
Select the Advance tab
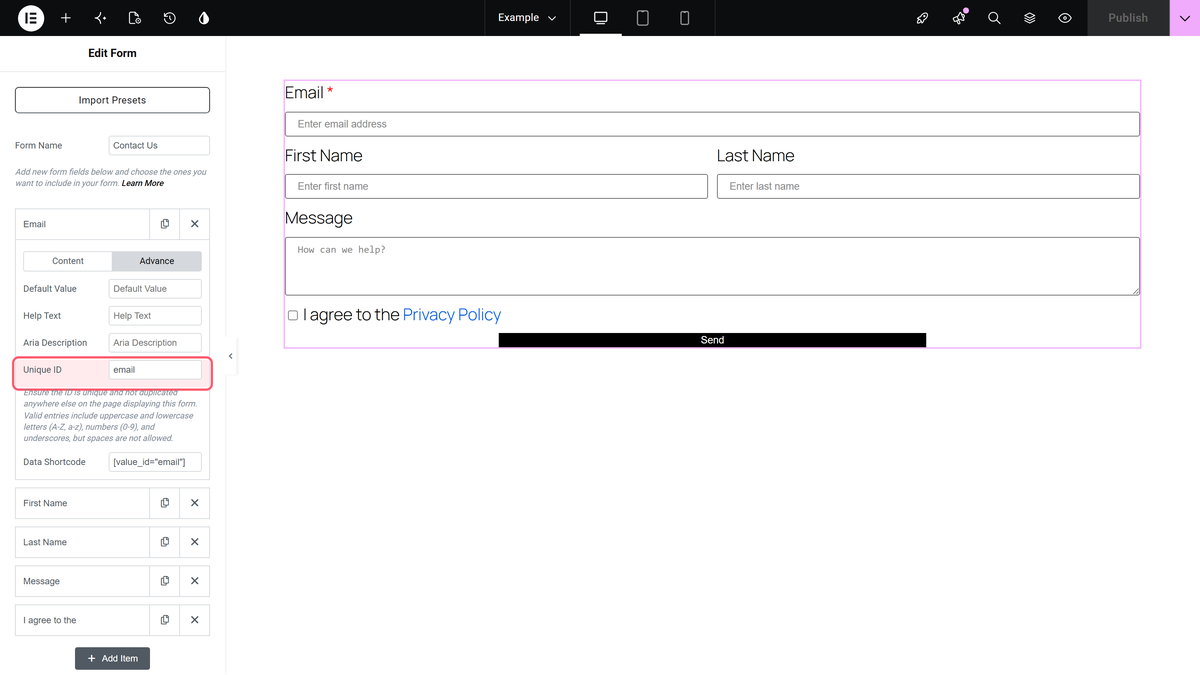pos(157,261)
